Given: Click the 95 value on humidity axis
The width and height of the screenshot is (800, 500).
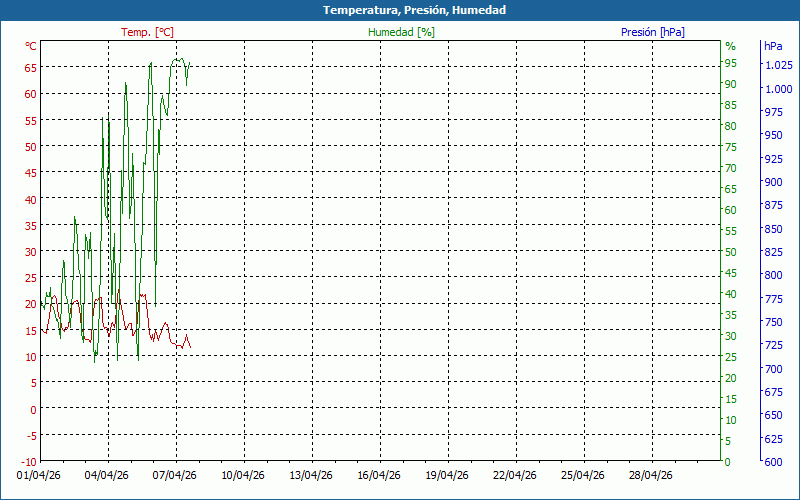Looking at the screenshot, I should click(x=730, y=63).
